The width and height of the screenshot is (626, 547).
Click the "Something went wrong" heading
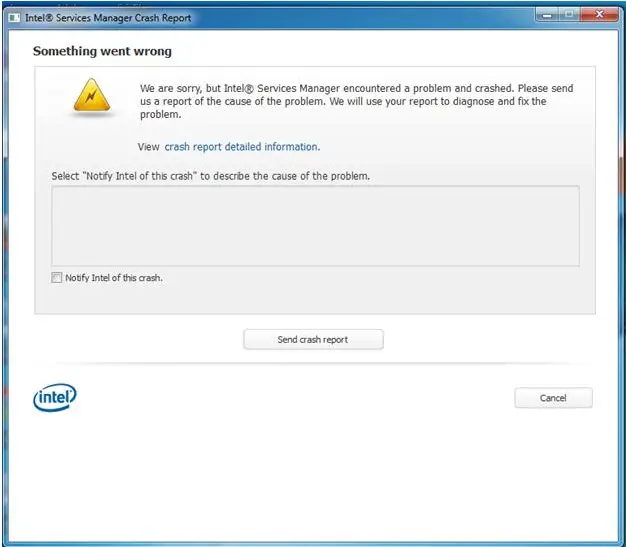[102, 51]
